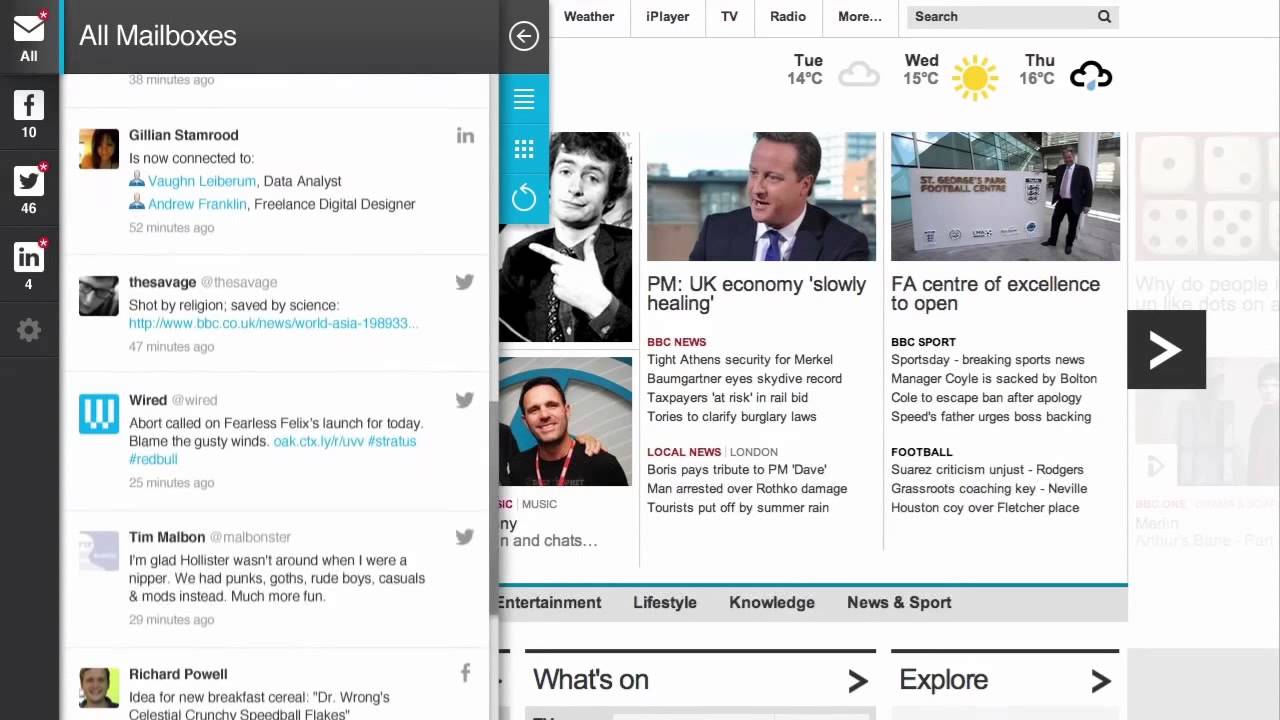This screenshot has height=720, width=1280.
Task: Select the Entertainment tab
Action: (549, 602)
